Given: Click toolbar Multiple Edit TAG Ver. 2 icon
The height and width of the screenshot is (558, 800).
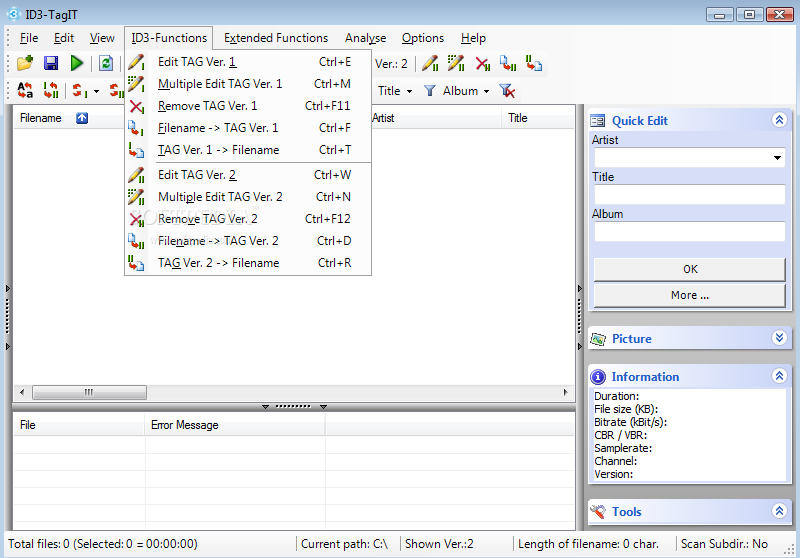Looking at the screenshot, I should coord(456,64).
